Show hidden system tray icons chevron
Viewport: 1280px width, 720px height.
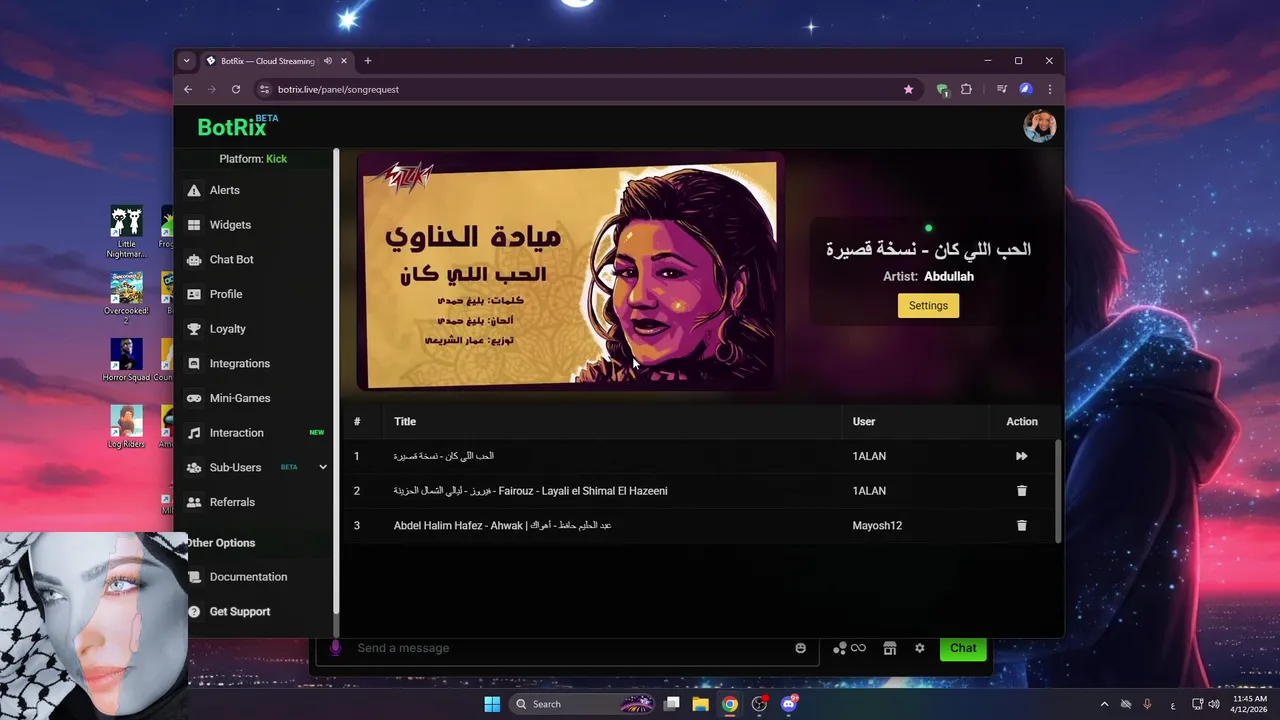pos(1104,704)
